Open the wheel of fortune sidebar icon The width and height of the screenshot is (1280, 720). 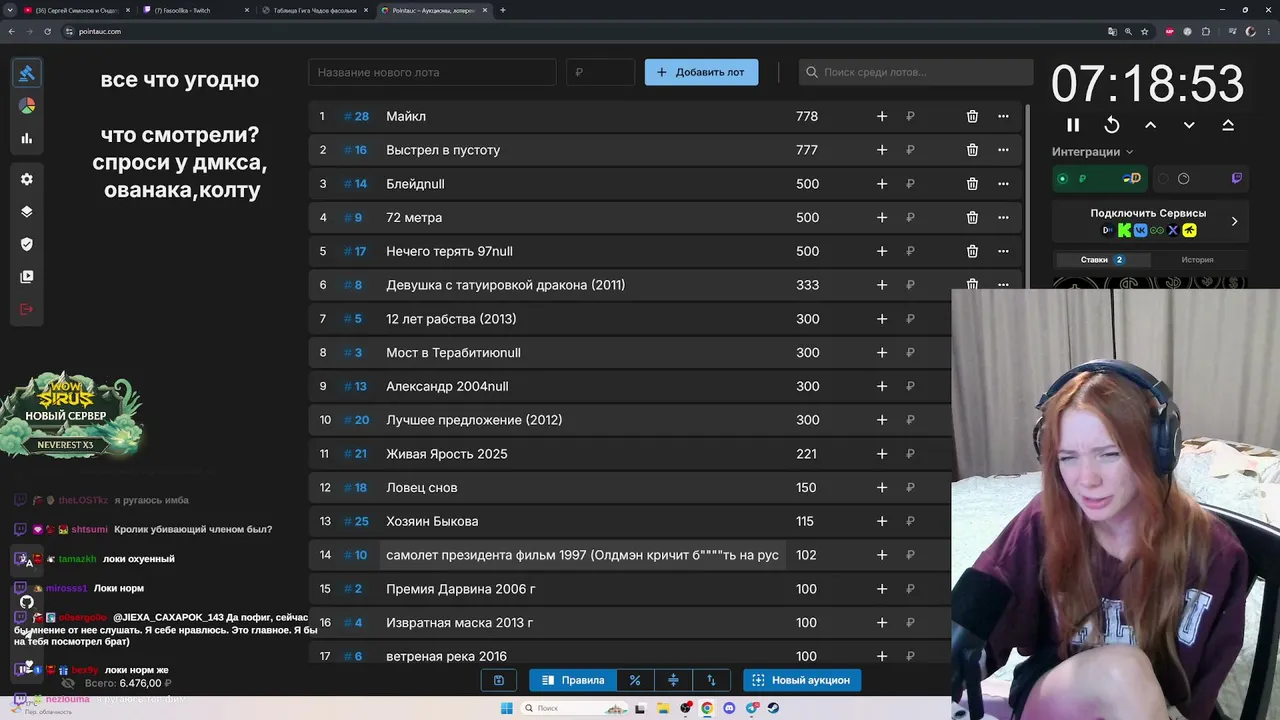(x=27, y=106)
